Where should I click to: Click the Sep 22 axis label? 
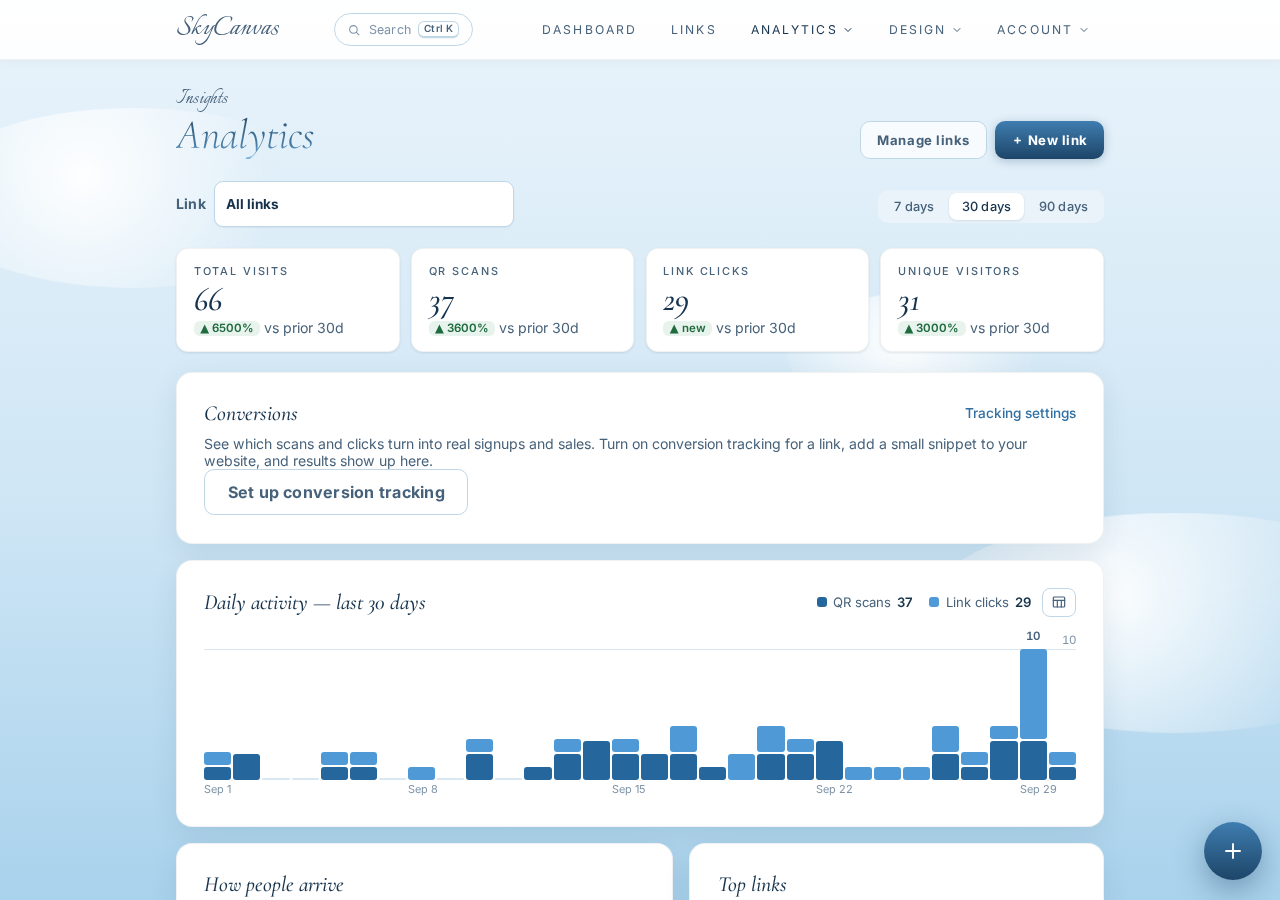[834, 789]
